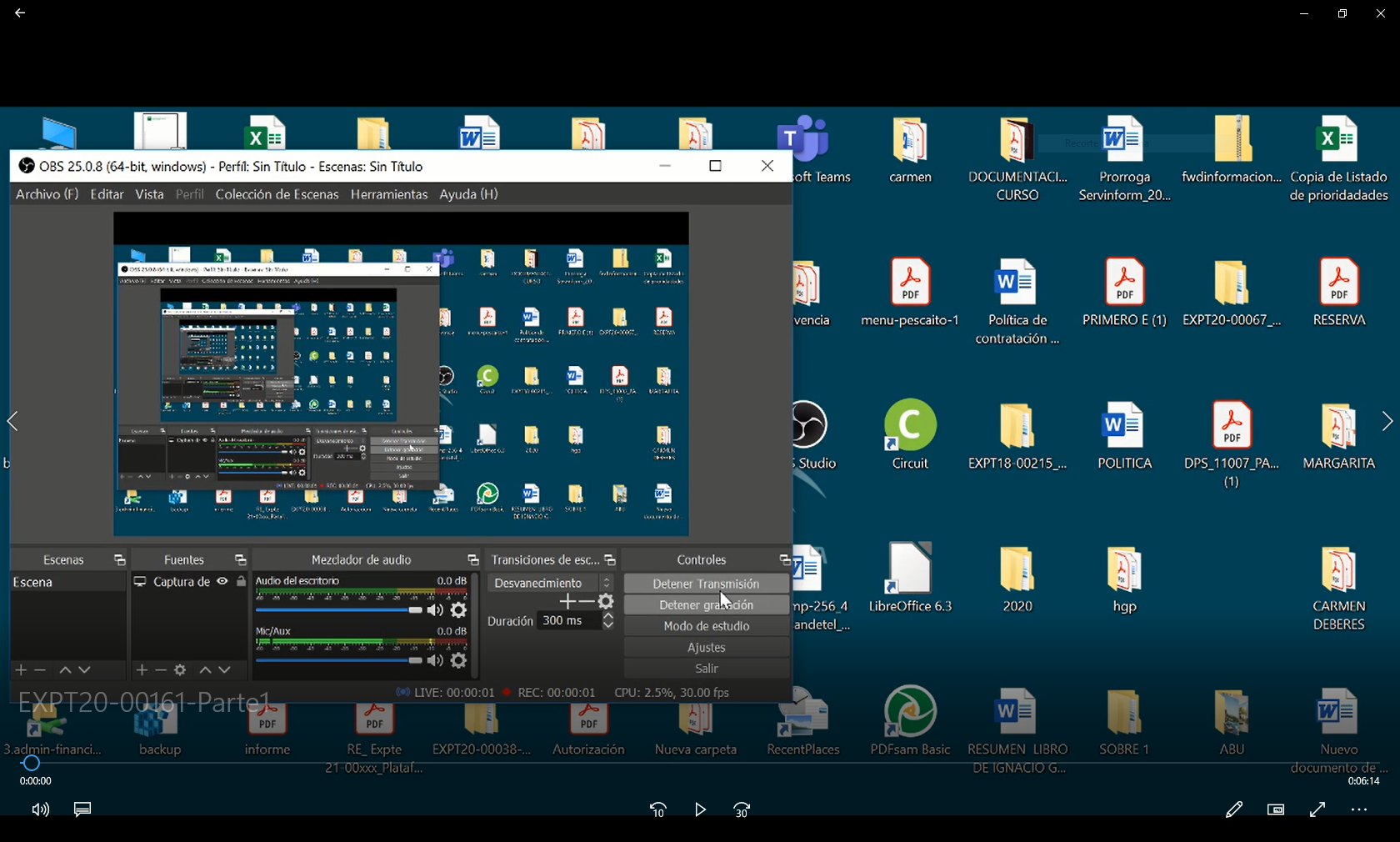Mute the Mic/Aux speaker icon

(435, 660)
